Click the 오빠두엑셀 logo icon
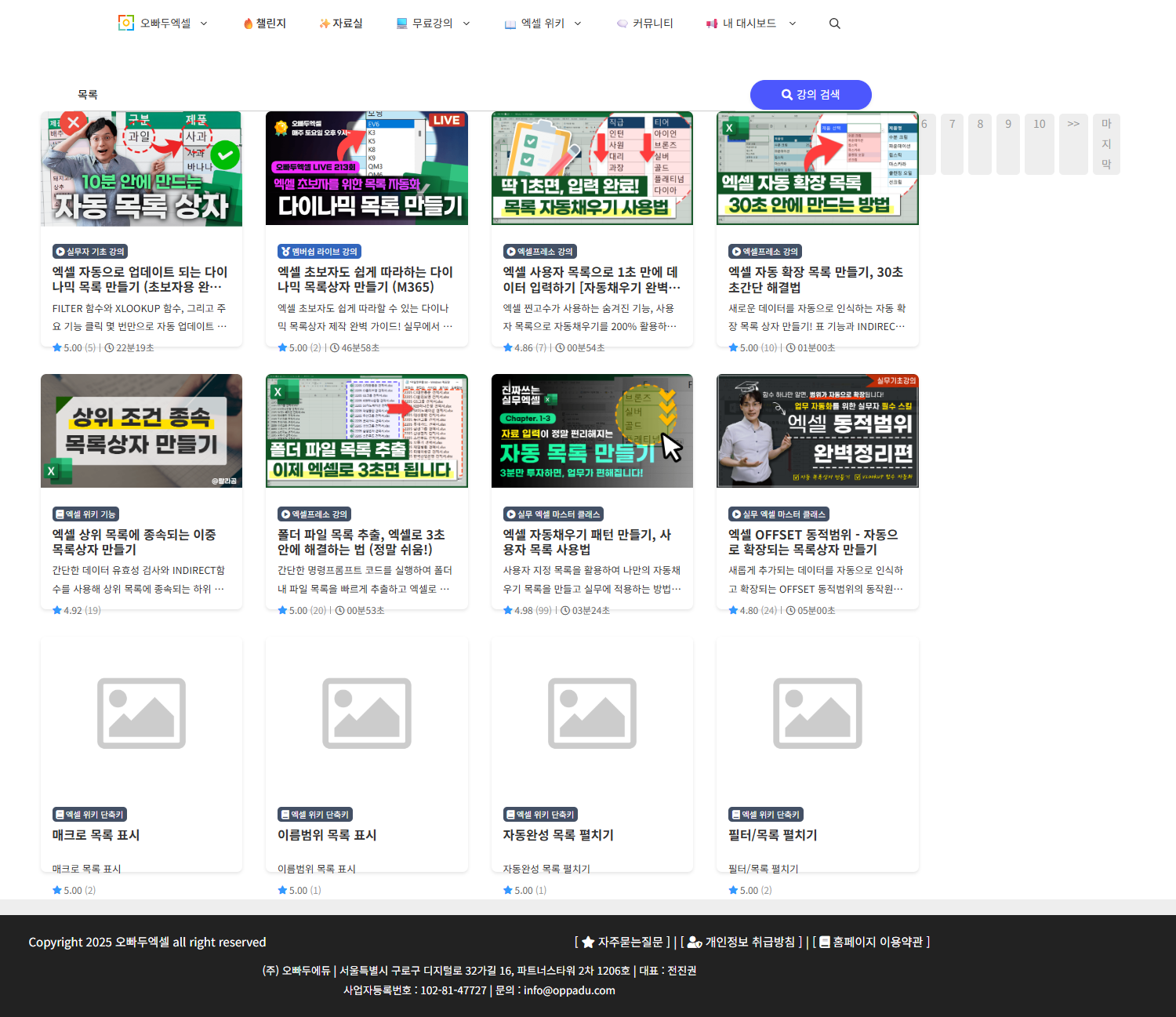 coord(125,23)
